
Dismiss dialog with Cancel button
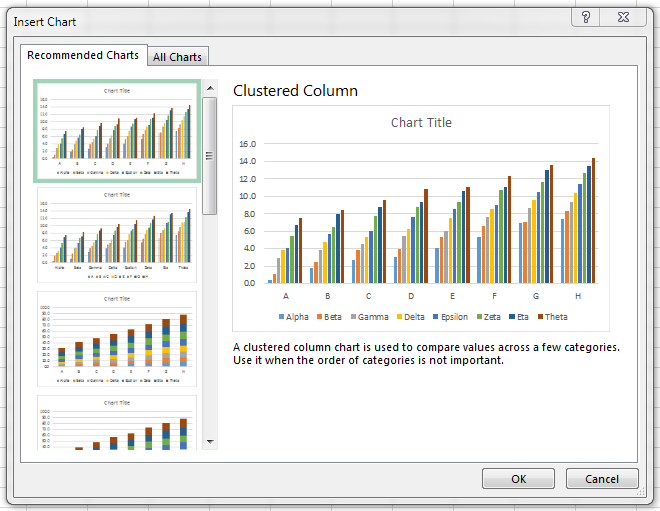click(602, 479)
